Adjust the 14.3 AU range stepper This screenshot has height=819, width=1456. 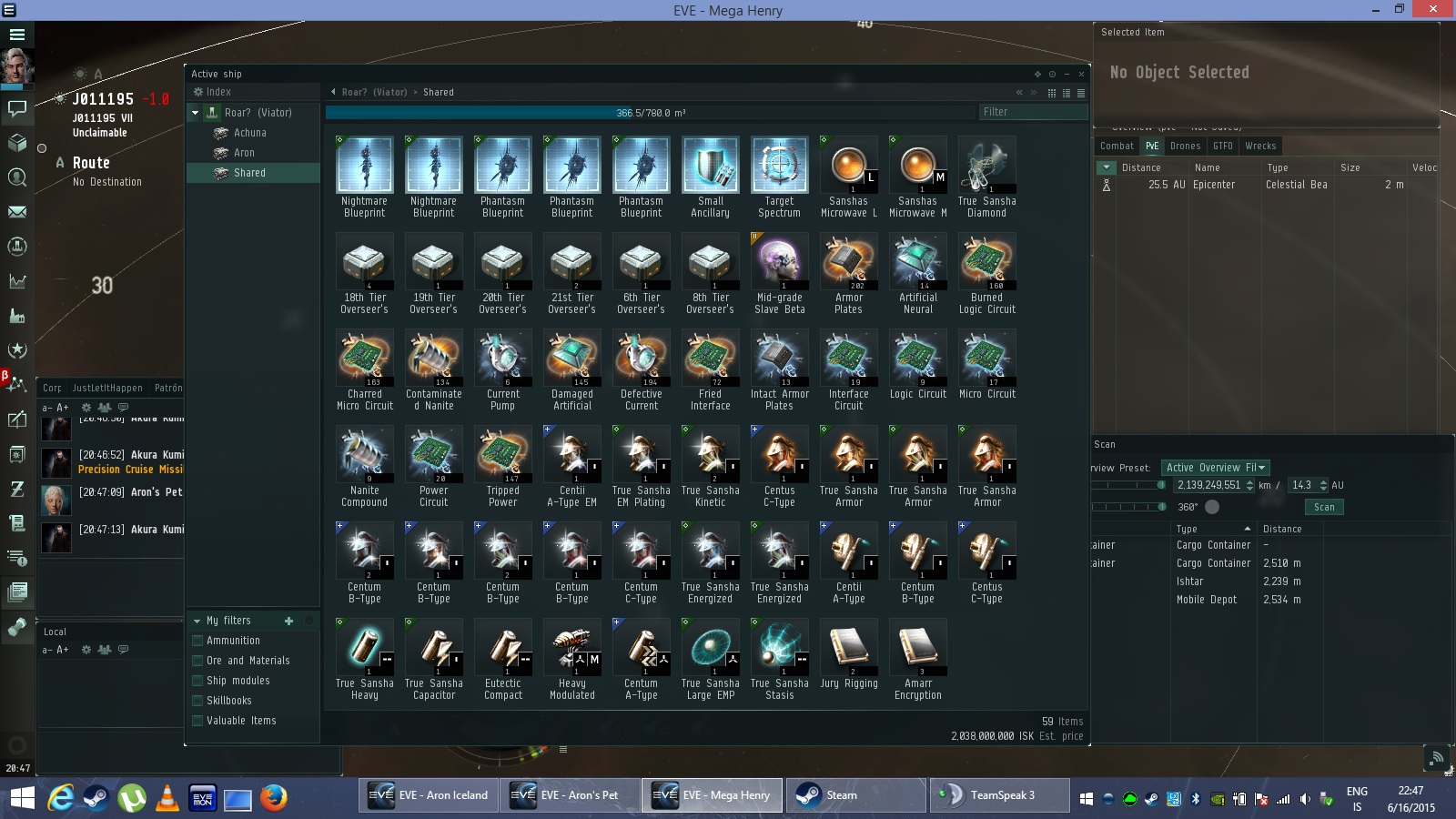pyautogui.click(x=1323, y=485)
